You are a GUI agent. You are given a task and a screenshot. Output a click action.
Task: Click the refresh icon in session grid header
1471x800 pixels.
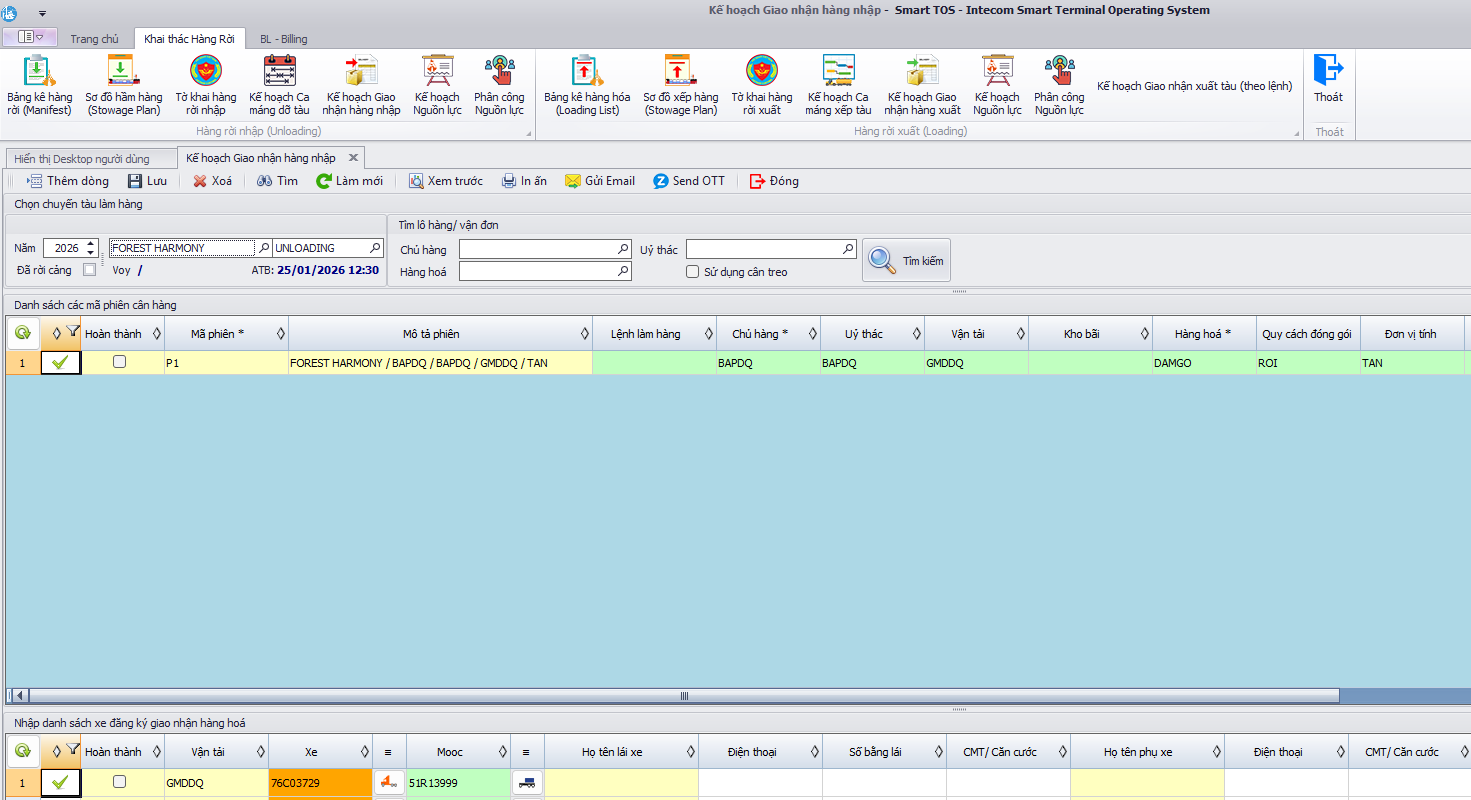tap(22, 333)
